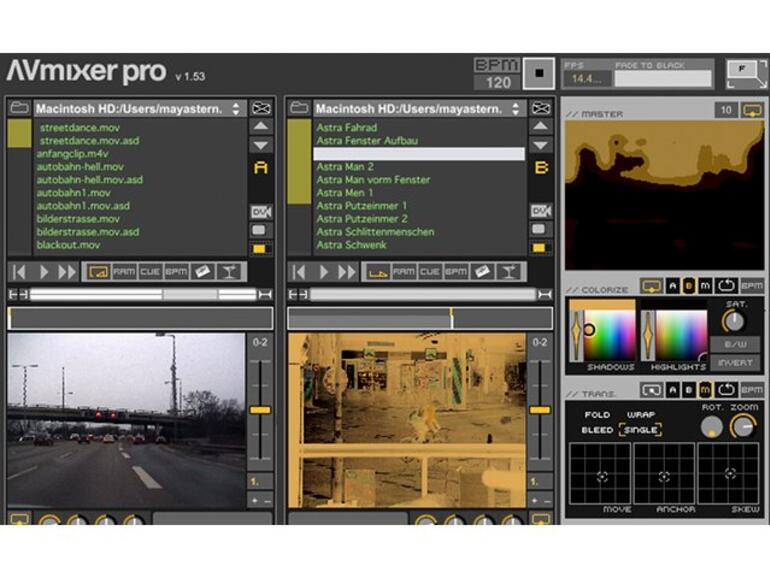Viewport: 770px width, 578px height.
Task: Click the stop square button beside BPM
Action: tap(539, 73)
